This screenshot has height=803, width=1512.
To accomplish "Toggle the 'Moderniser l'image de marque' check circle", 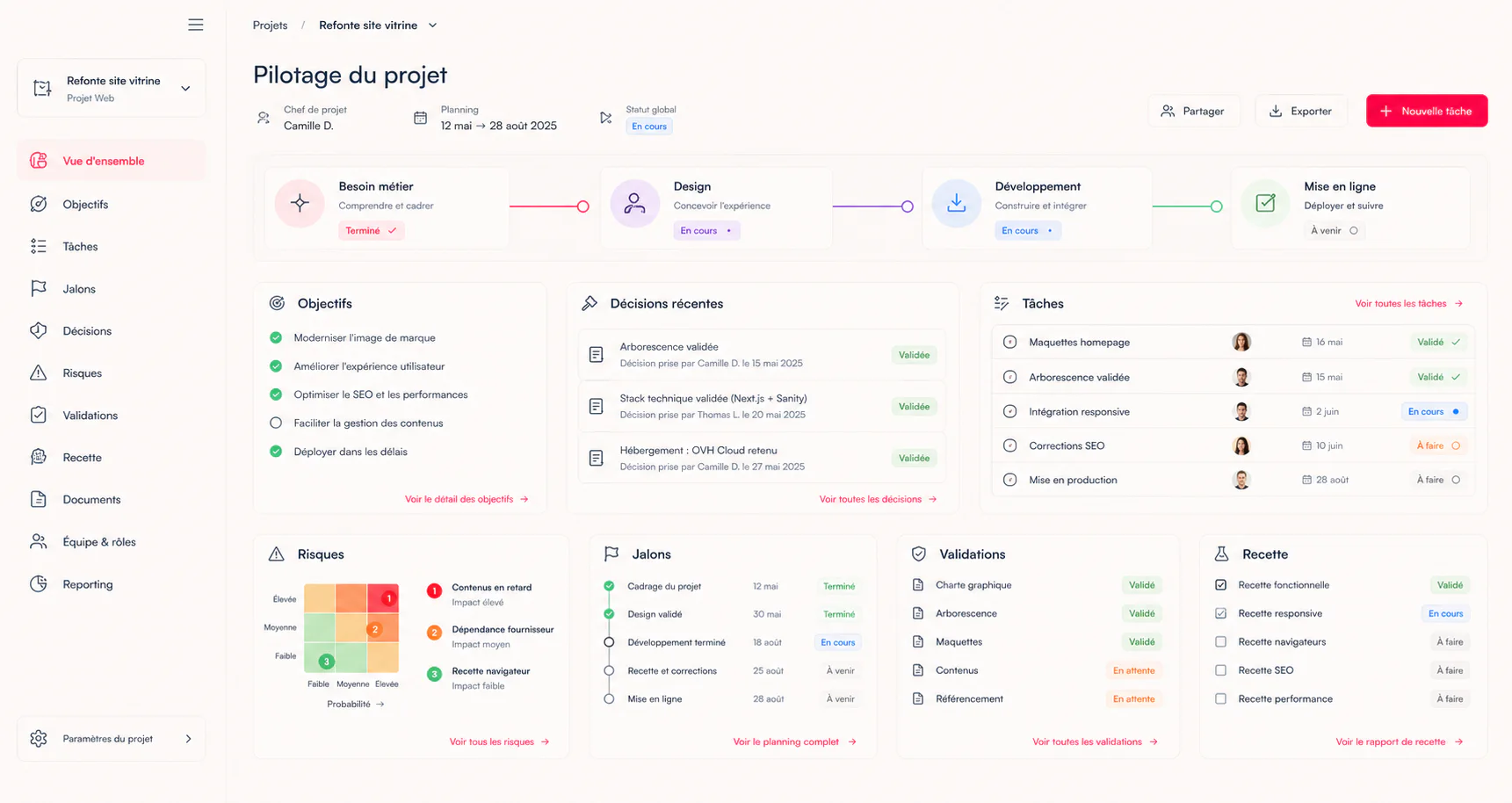I will (x=276, y=337).
